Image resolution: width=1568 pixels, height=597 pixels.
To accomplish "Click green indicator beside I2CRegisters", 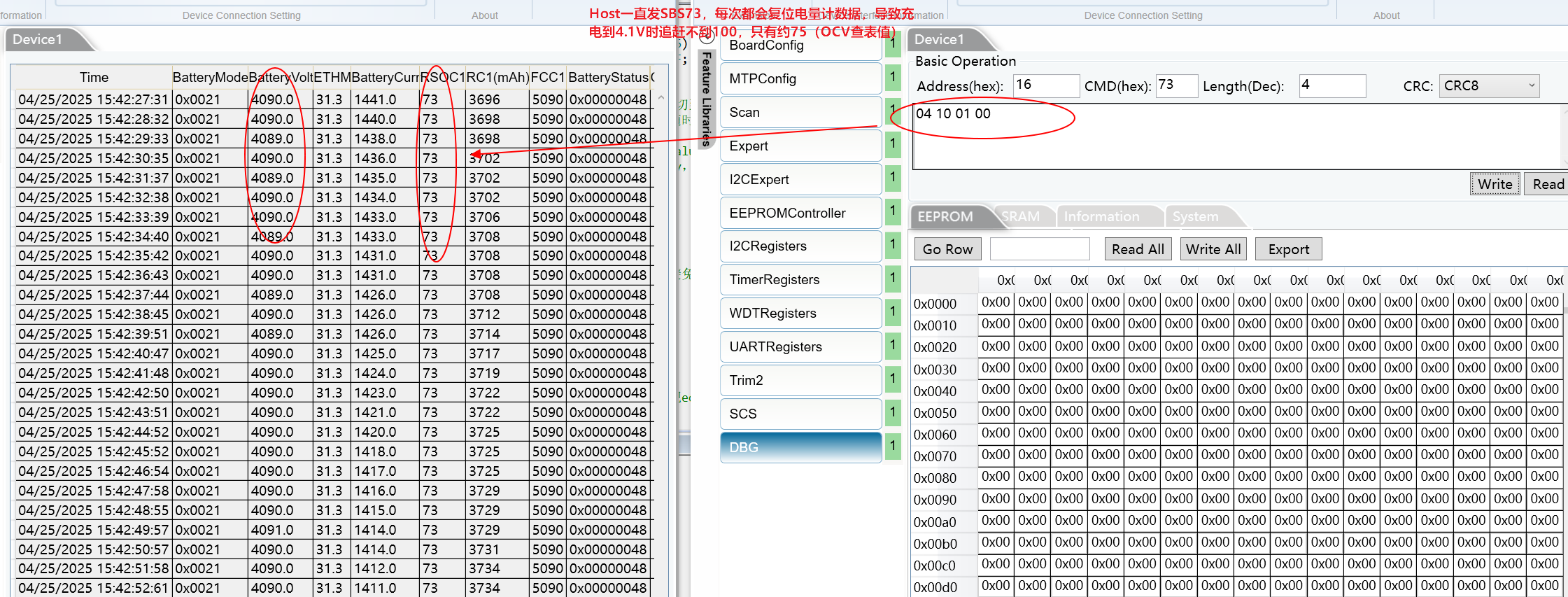I will pos(893,245).
